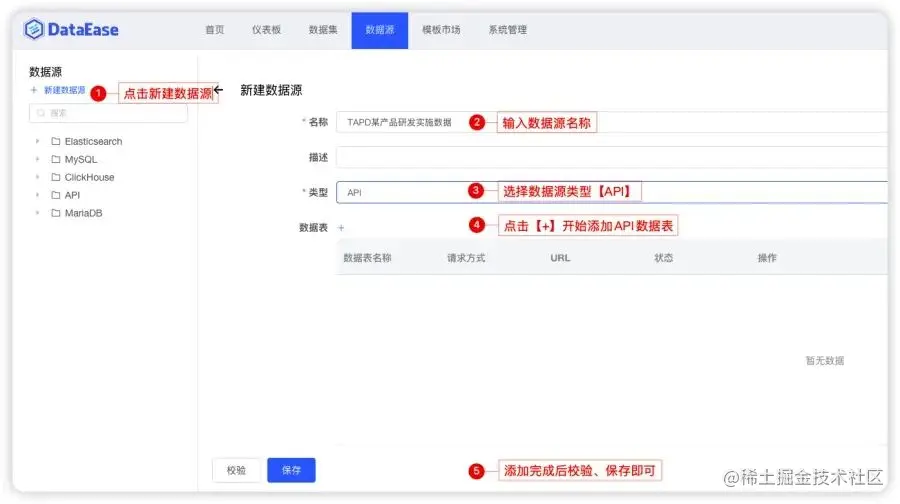
Task: Expand the Elasticsearch tree arrow
Action: pos(37,141)
